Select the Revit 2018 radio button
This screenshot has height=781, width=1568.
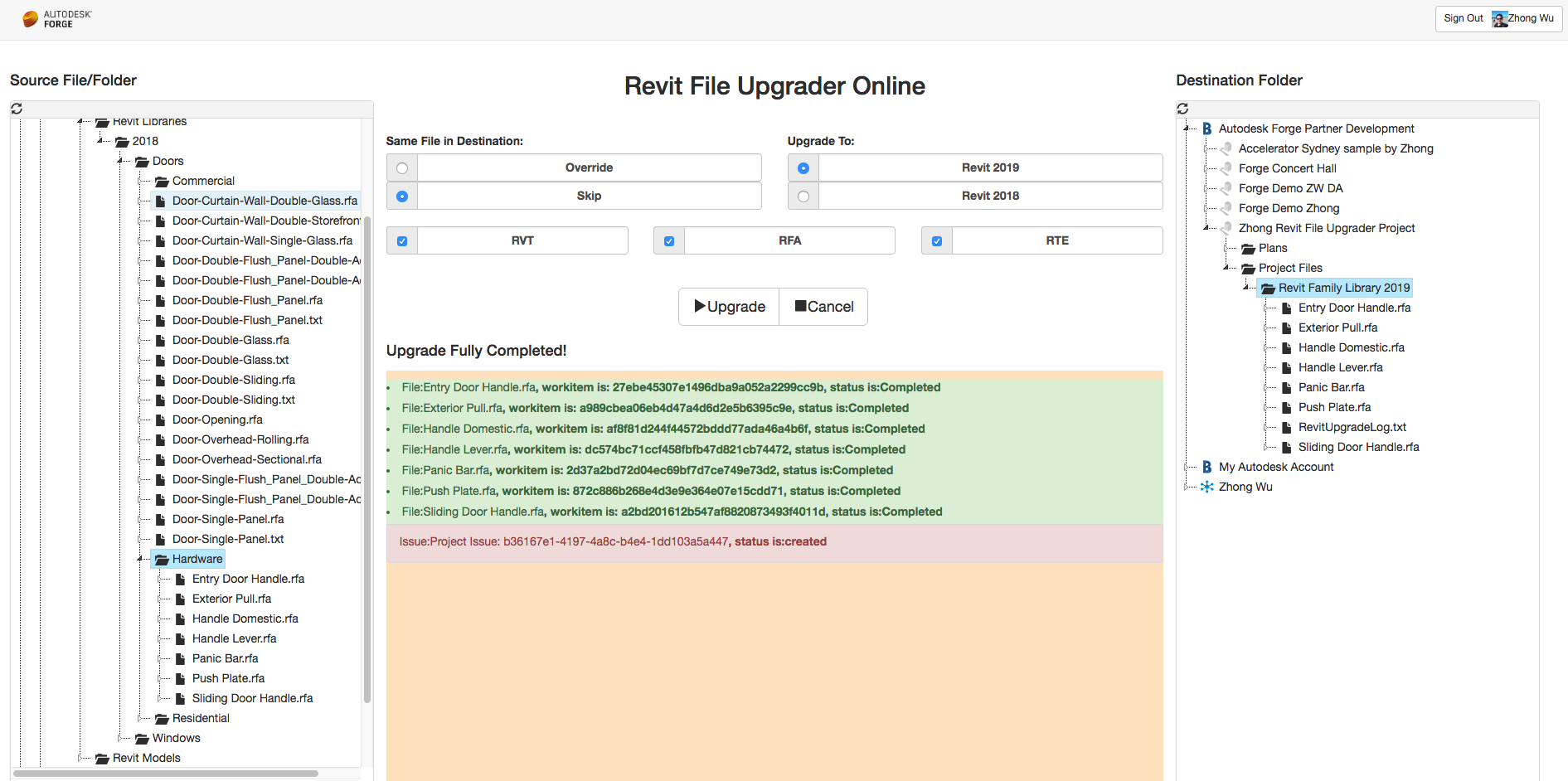[x=803, y=196]
